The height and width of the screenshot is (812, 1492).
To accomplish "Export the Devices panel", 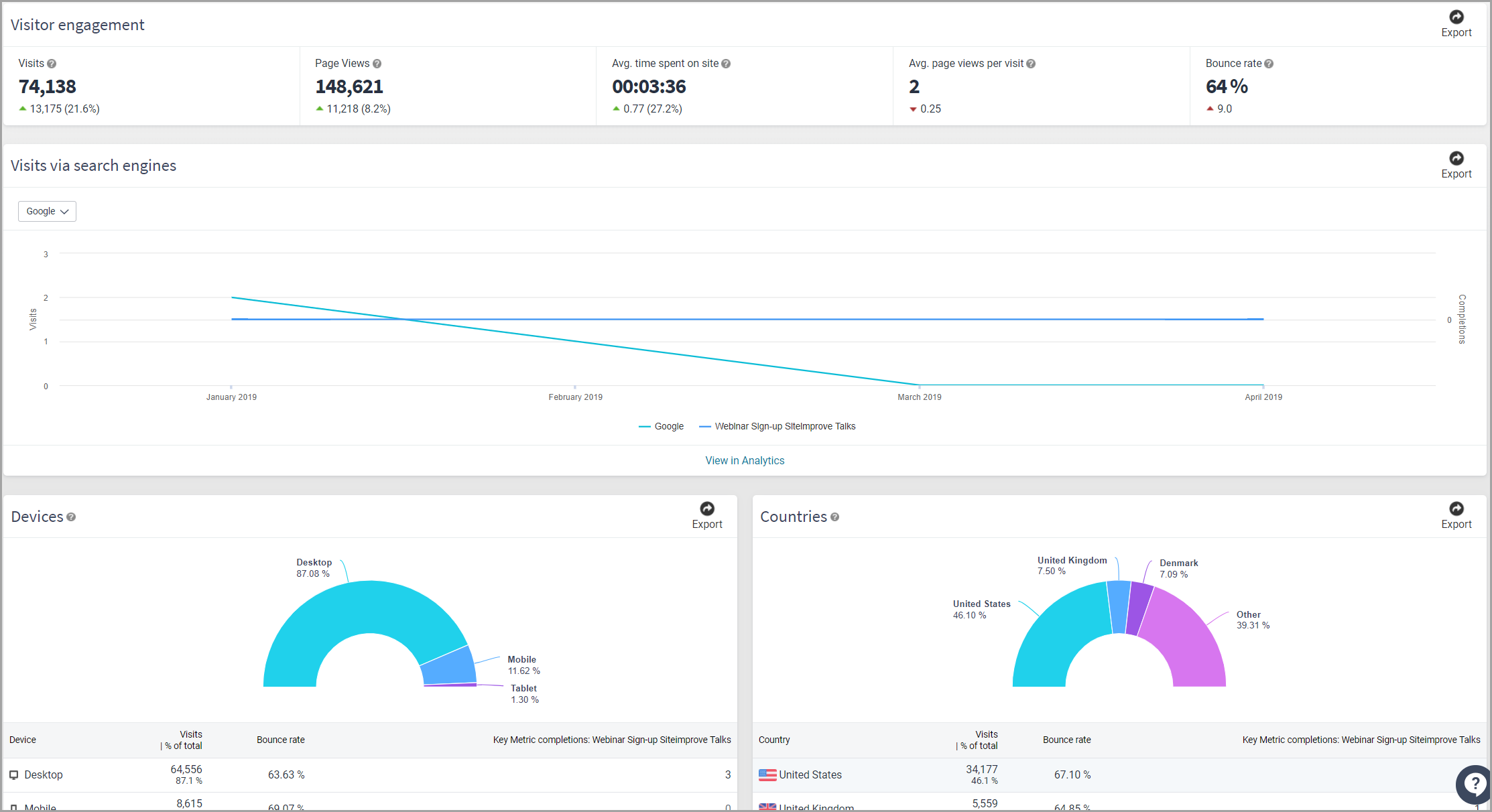I will 706,516.
